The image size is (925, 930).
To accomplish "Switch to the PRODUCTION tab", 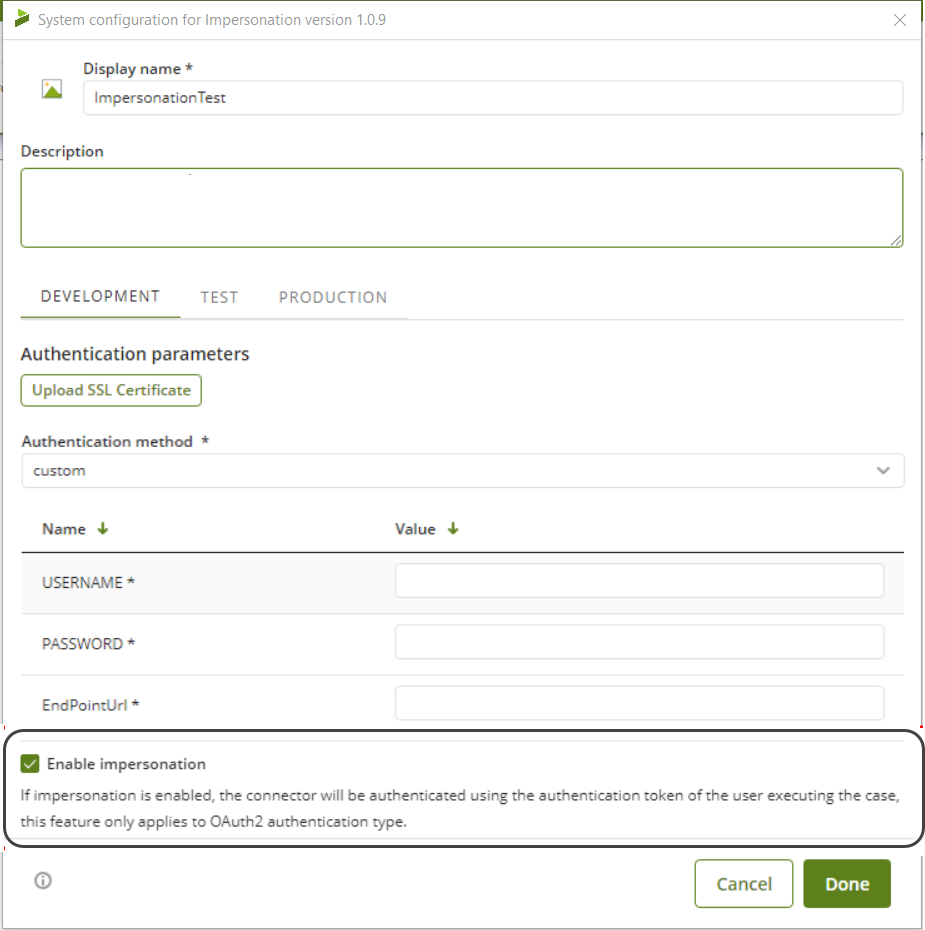I will 333,297.
